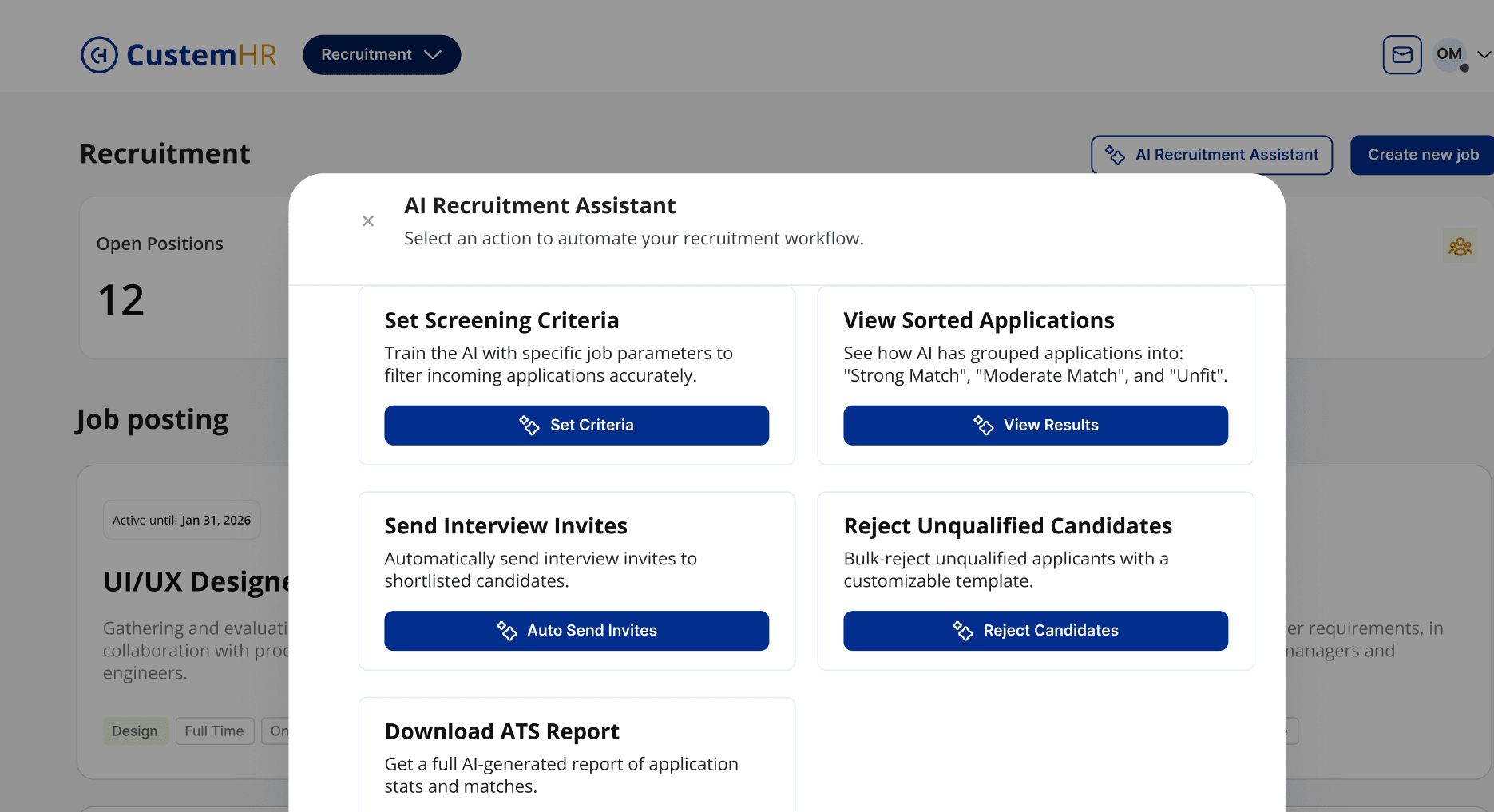
Task: Click the Reject Unqualified Candidates heading
Action: click(1008, 526)
